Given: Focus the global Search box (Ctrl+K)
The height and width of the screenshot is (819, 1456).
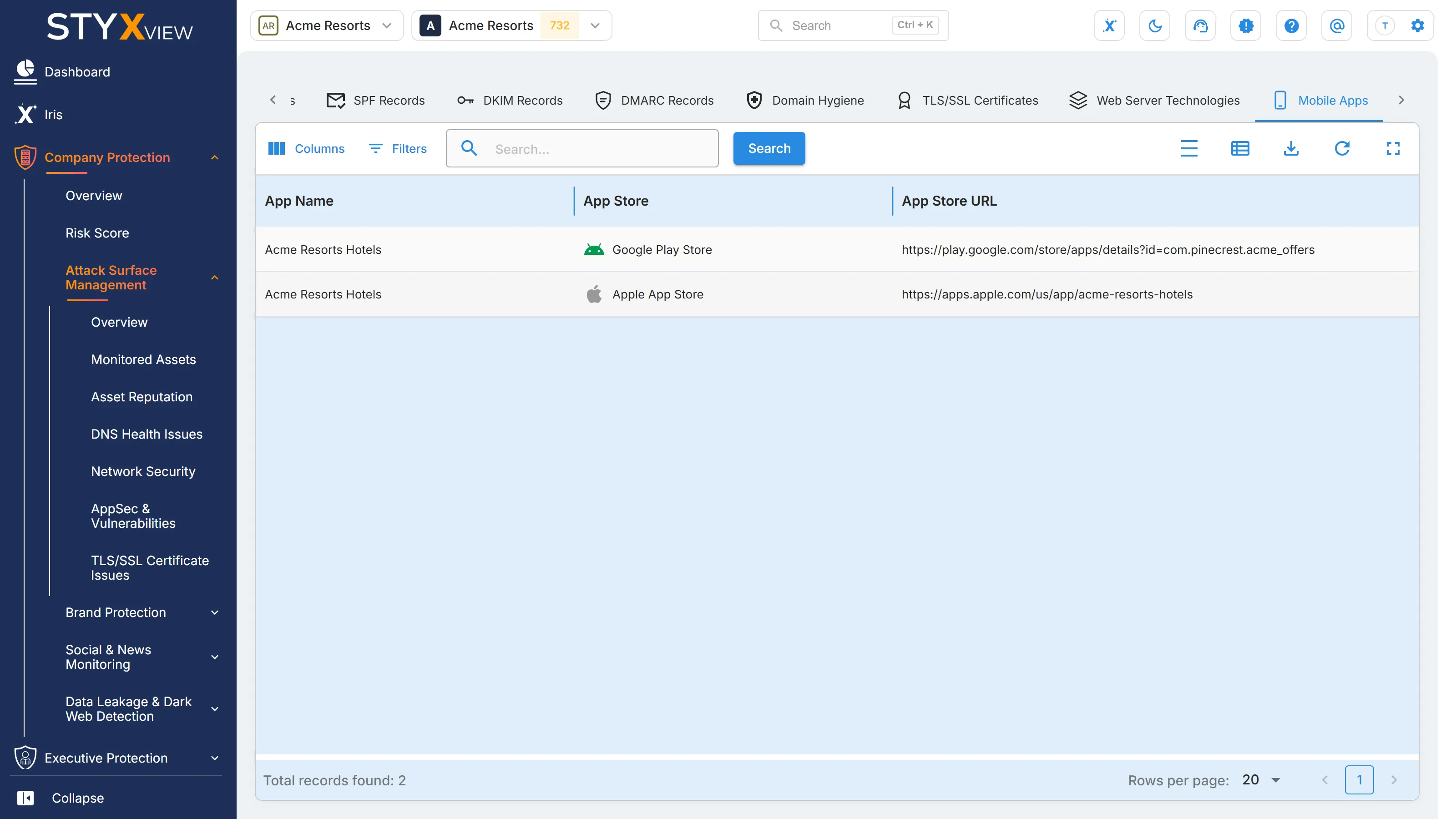Looking at the screenshot, I should [x=853, y=25].
